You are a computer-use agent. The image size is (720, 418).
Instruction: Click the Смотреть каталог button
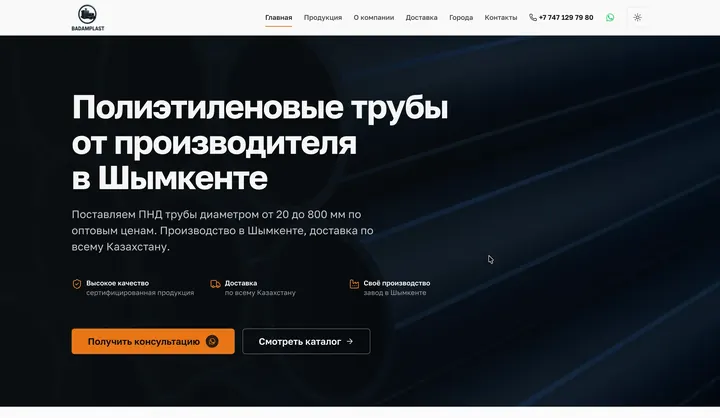(x=306, y=341)
